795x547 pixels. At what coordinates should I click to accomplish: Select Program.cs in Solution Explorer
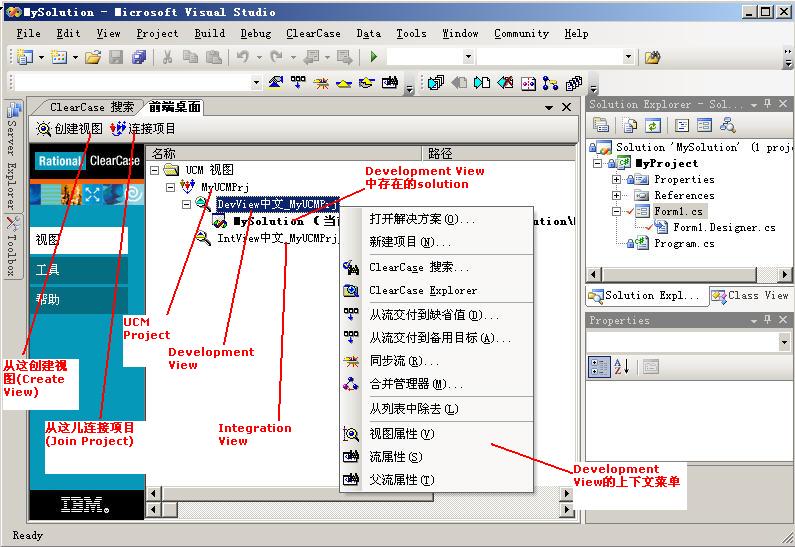684,243
